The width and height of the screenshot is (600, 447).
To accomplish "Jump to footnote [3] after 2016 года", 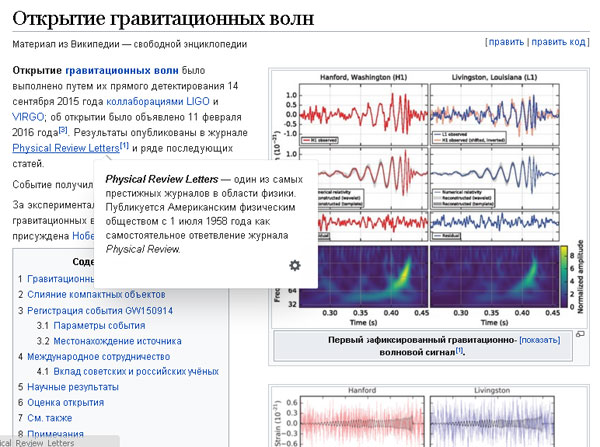I will [x=63, y=130].
